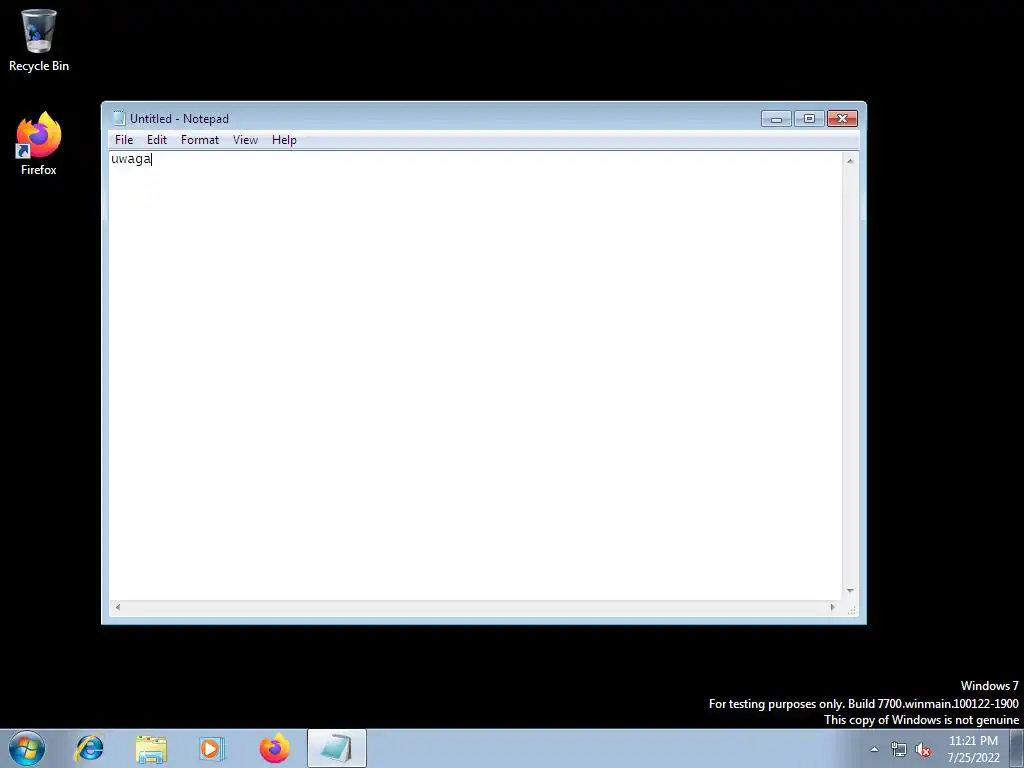Open the Recycle Bin desktop icon
This screenshot has width=1024, height=768.
click(39, 40)
